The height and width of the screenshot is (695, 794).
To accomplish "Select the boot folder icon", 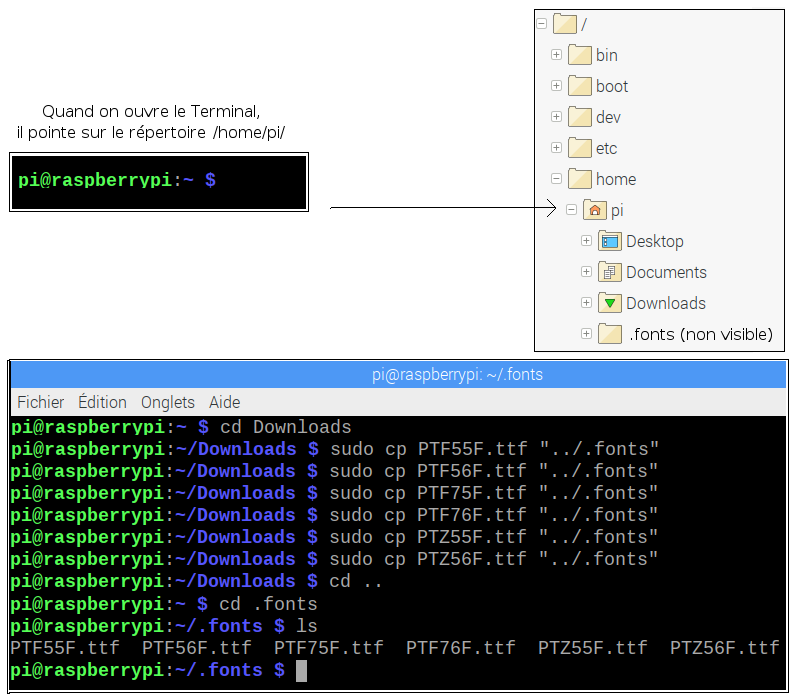I will 580,86.
